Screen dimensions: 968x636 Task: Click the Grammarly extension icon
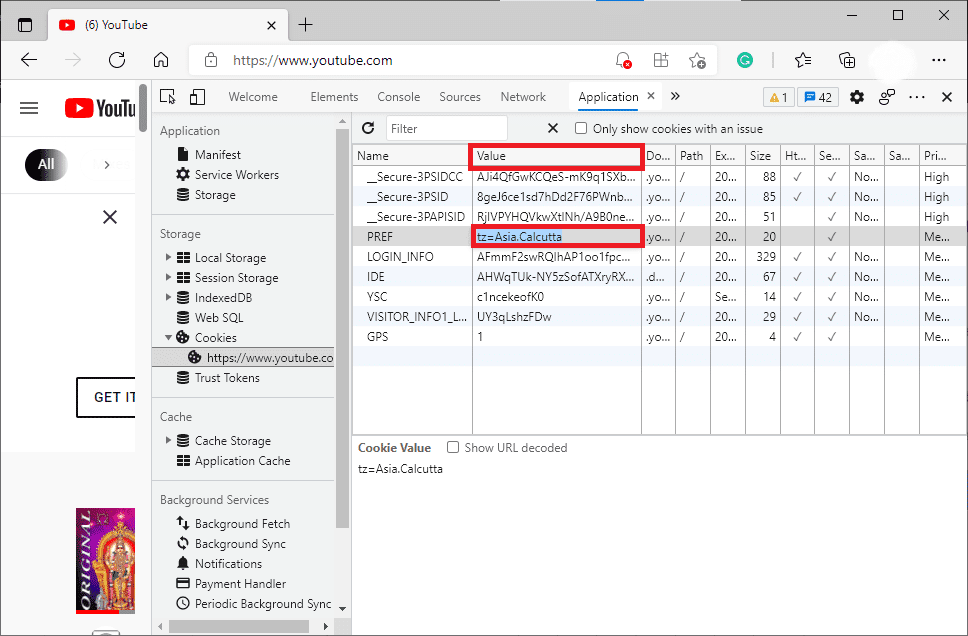click(745, 60)
